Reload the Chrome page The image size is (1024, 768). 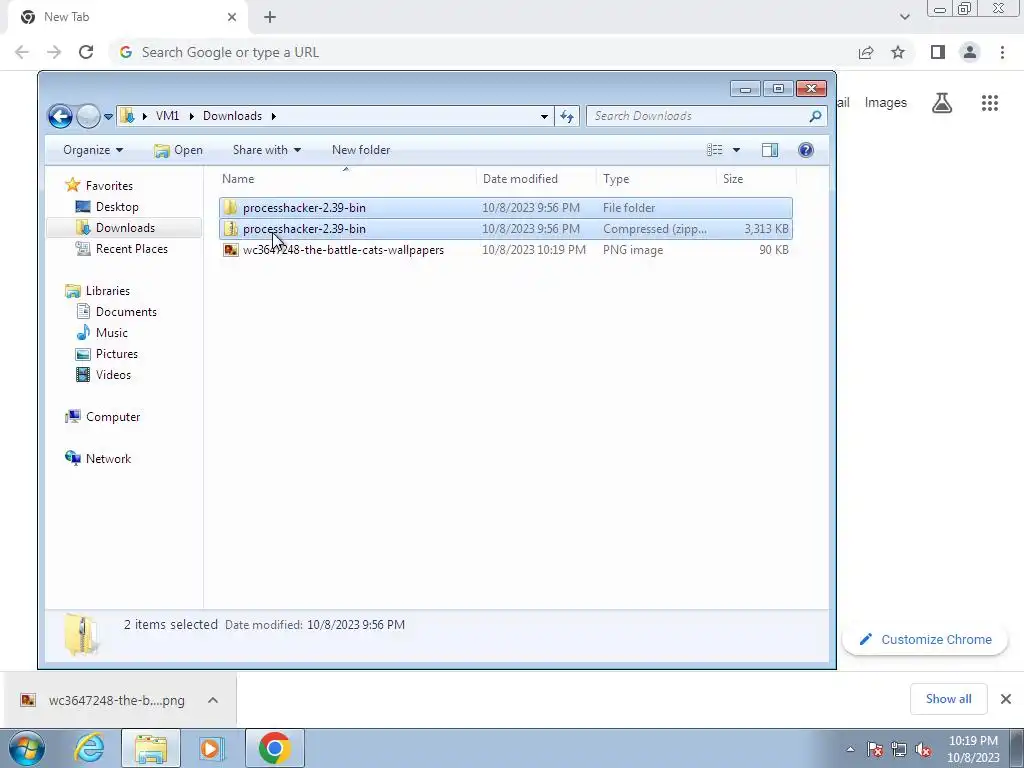86,52
